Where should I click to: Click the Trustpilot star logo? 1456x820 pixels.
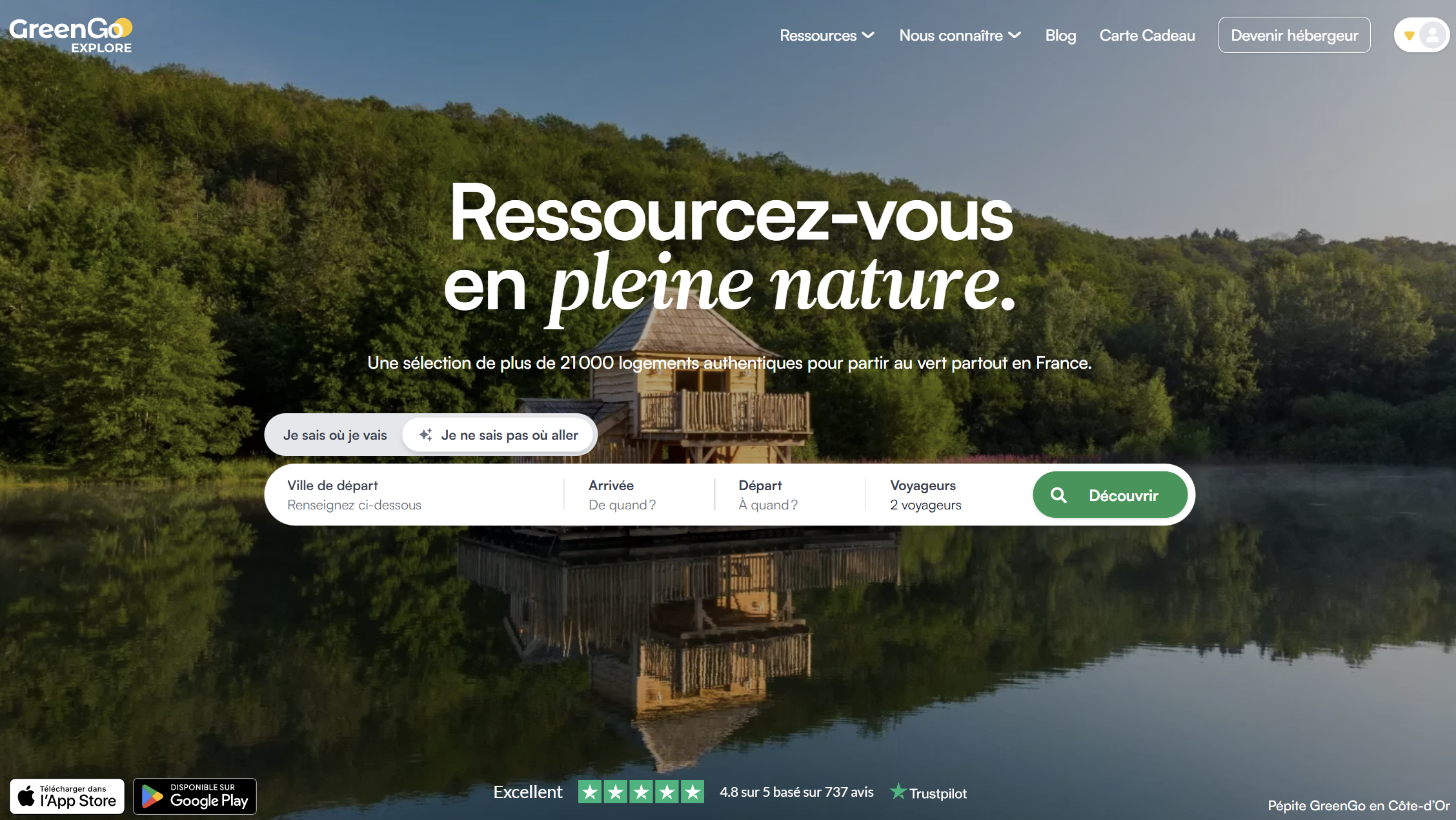(898, 791)
